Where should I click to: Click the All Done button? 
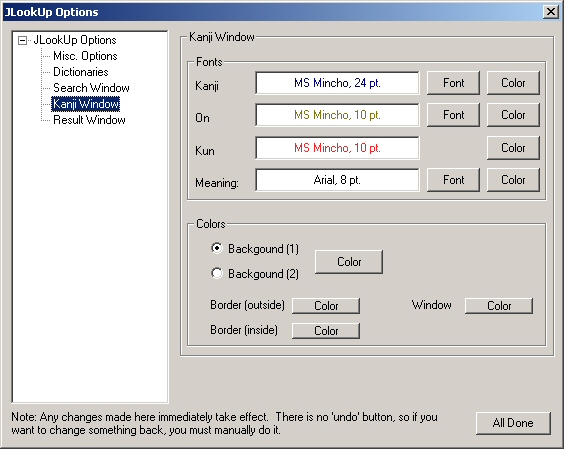point(513,423)
